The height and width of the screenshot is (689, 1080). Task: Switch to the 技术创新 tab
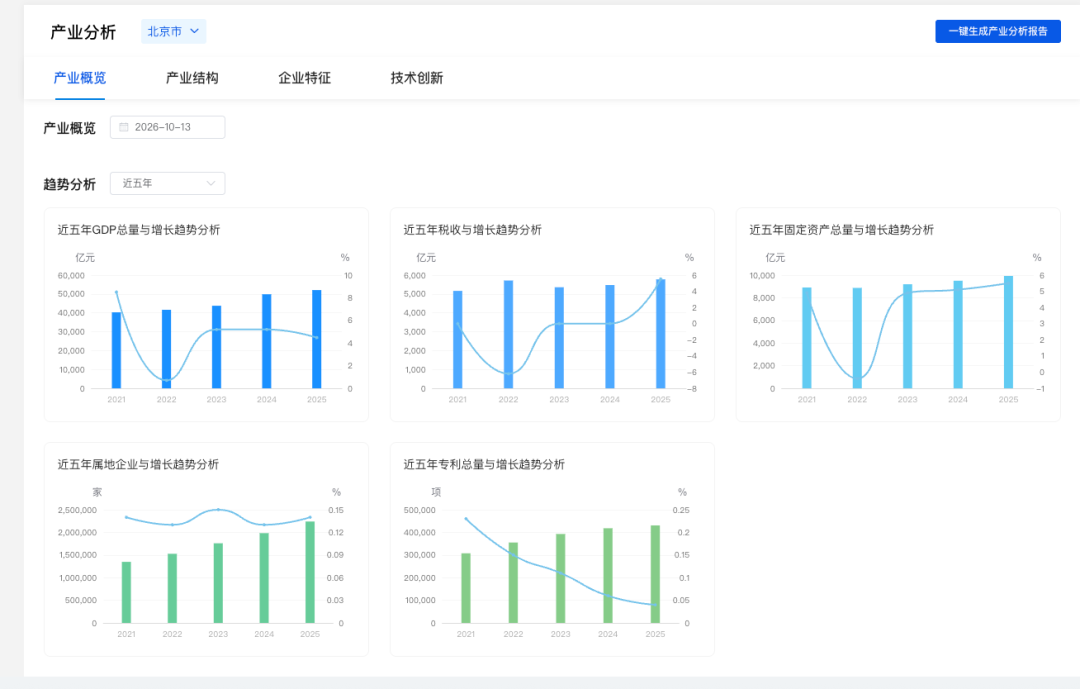click(x=417, y=78)
